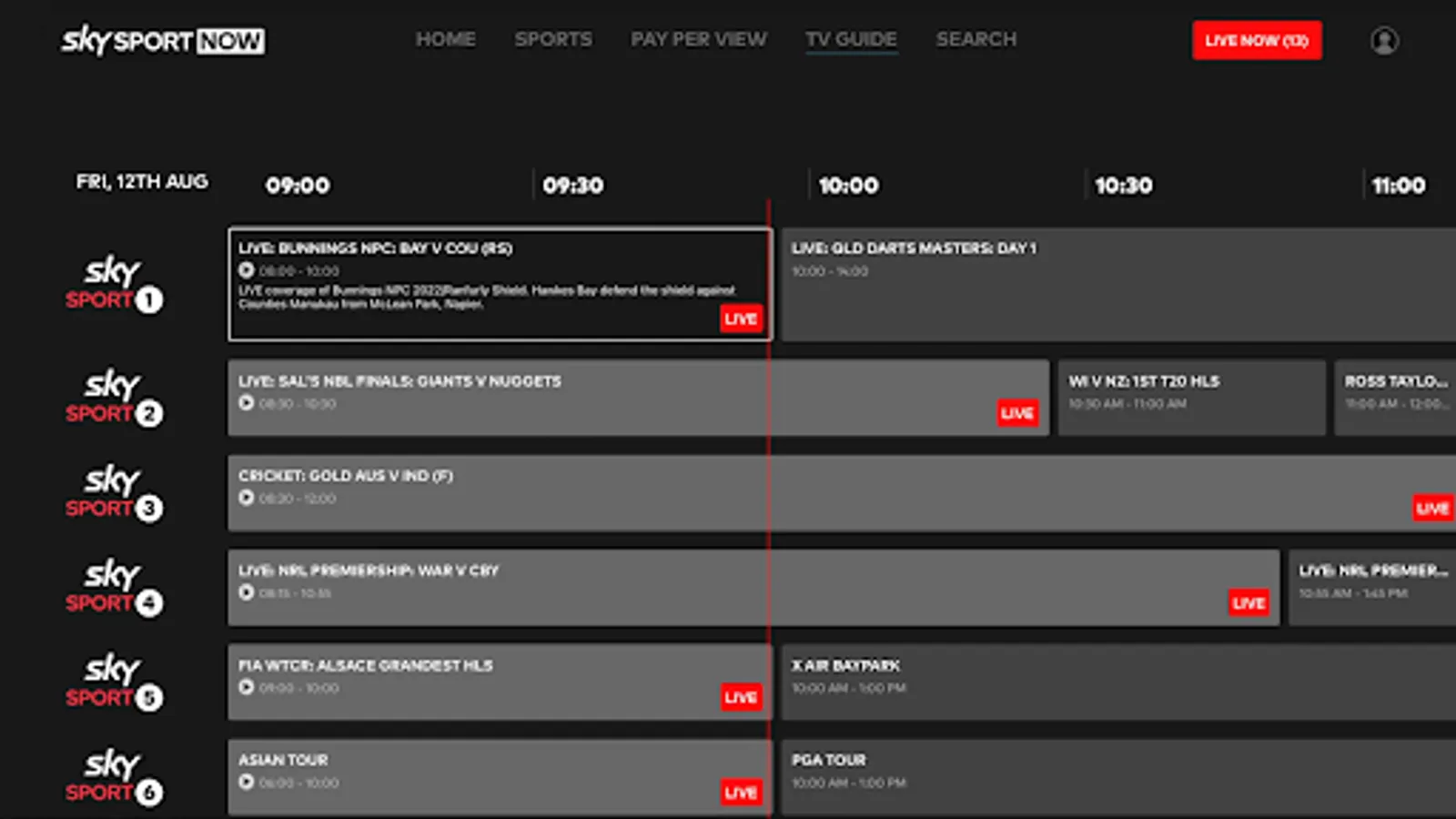Play icon on FIA WTCR Alsace Grandest HLS
This screenshot has height=819, width=1456.
tap(246, 687)
